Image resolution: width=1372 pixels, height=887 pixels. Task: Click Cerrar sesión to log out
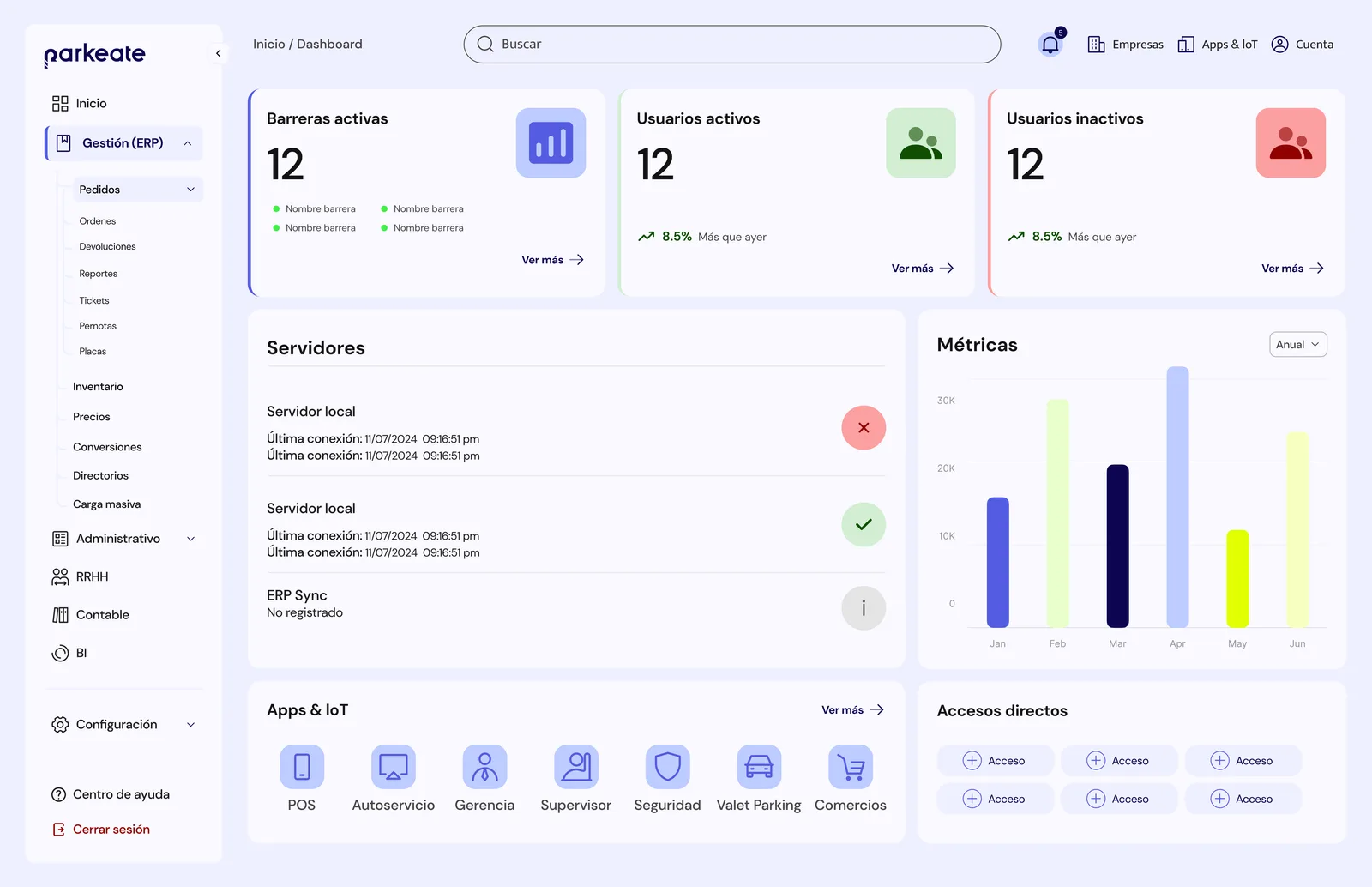[x=101, y=830]
